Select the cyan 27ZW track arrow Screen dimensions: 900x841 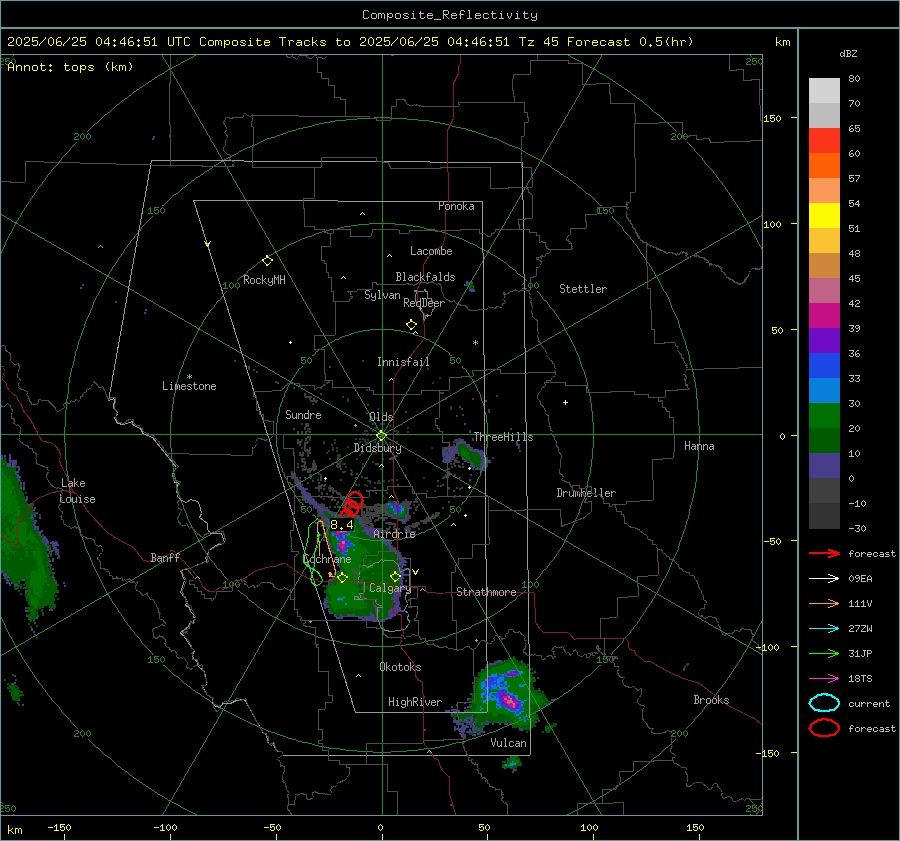(824, 629)
